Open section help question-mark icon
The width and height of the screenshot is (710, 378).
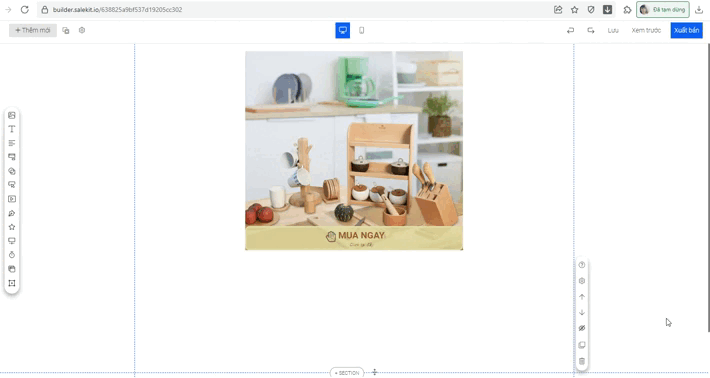pos(582,265)
